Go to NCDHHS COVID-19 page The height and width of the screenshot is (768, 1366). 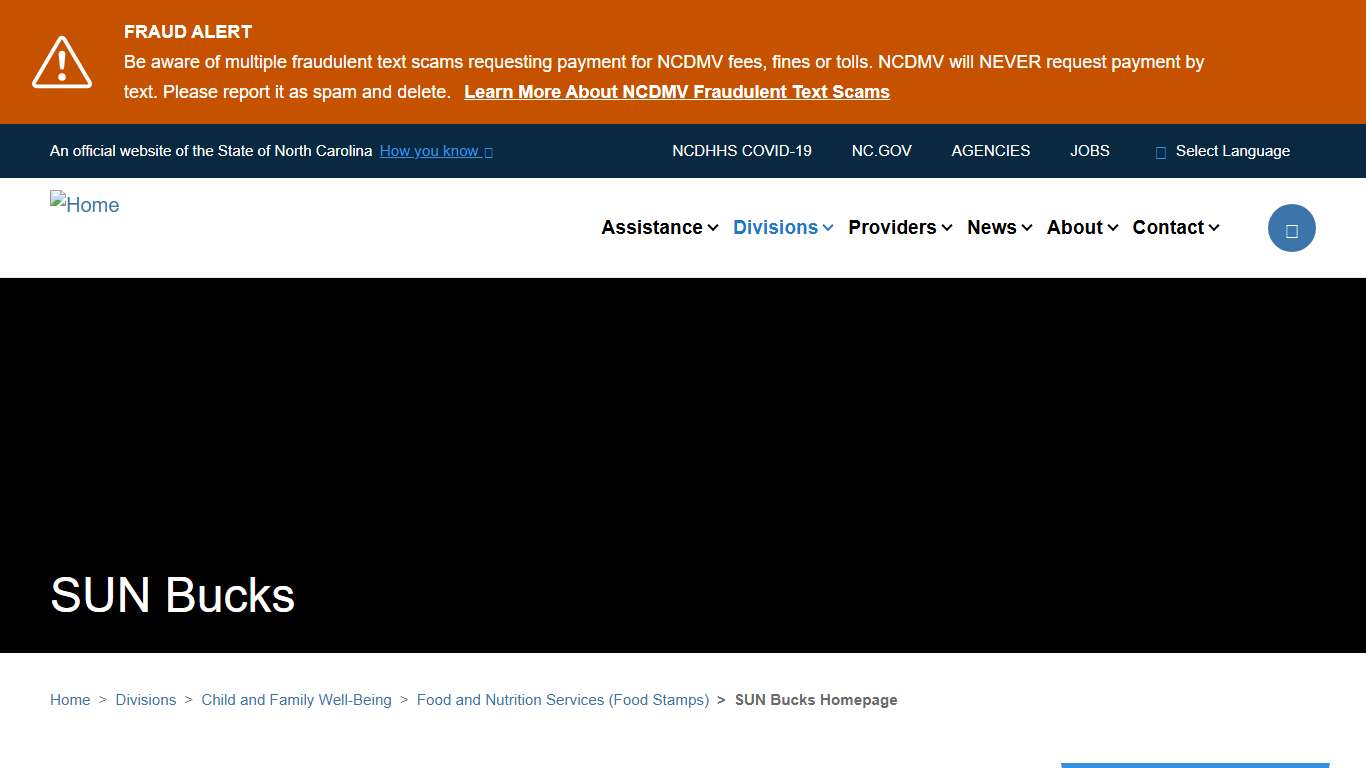click(741, 151)
